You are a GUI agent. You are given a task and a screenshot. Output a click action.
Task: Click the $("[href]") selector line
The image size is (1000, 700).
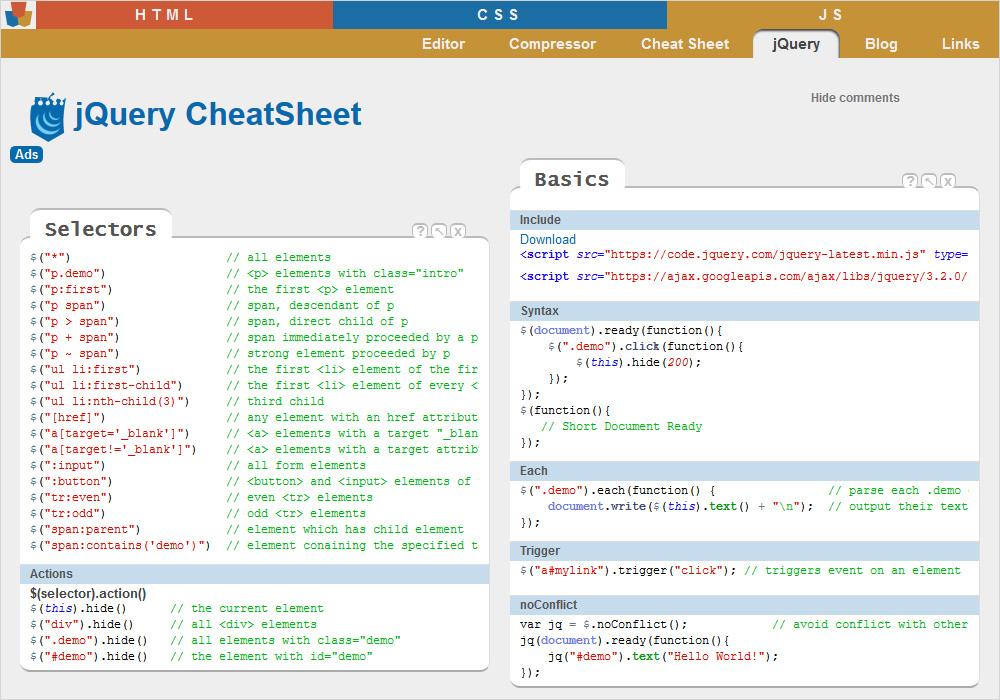(x=254, y=417)
